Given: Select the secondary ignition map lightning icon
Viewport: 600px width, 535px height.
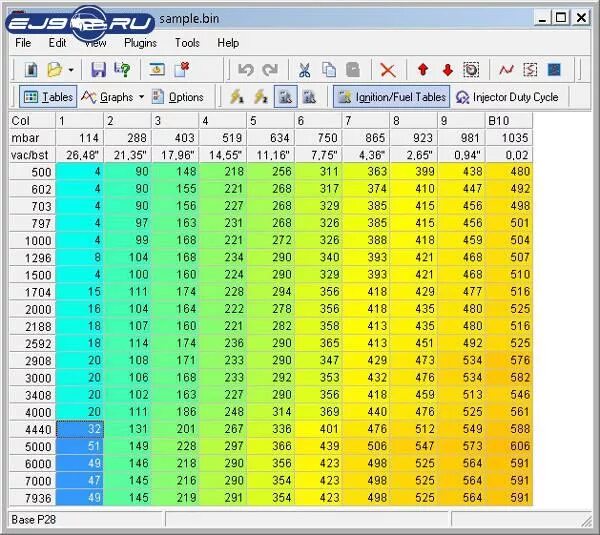Looking at the screenshot, I should pyautogui.click(x=261, y=97).
